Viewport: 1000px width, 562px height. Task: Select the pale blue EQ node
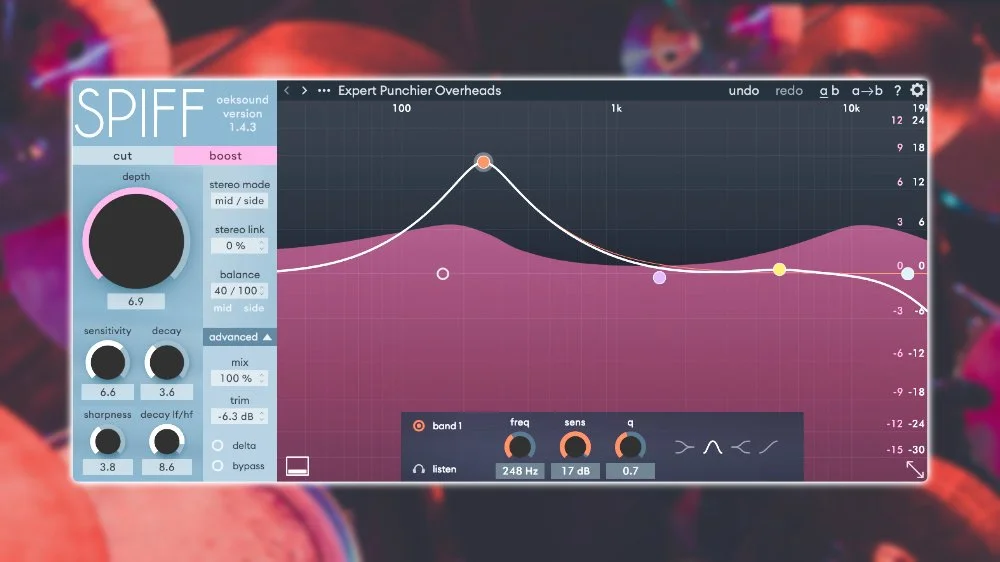908,274
